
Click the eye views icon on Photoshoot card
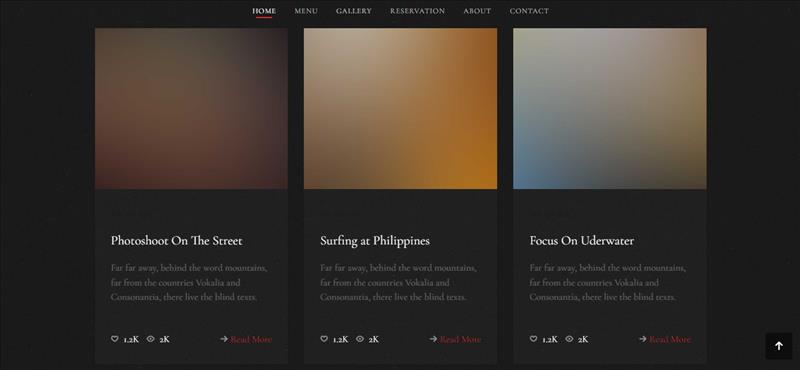click(151, 339)
